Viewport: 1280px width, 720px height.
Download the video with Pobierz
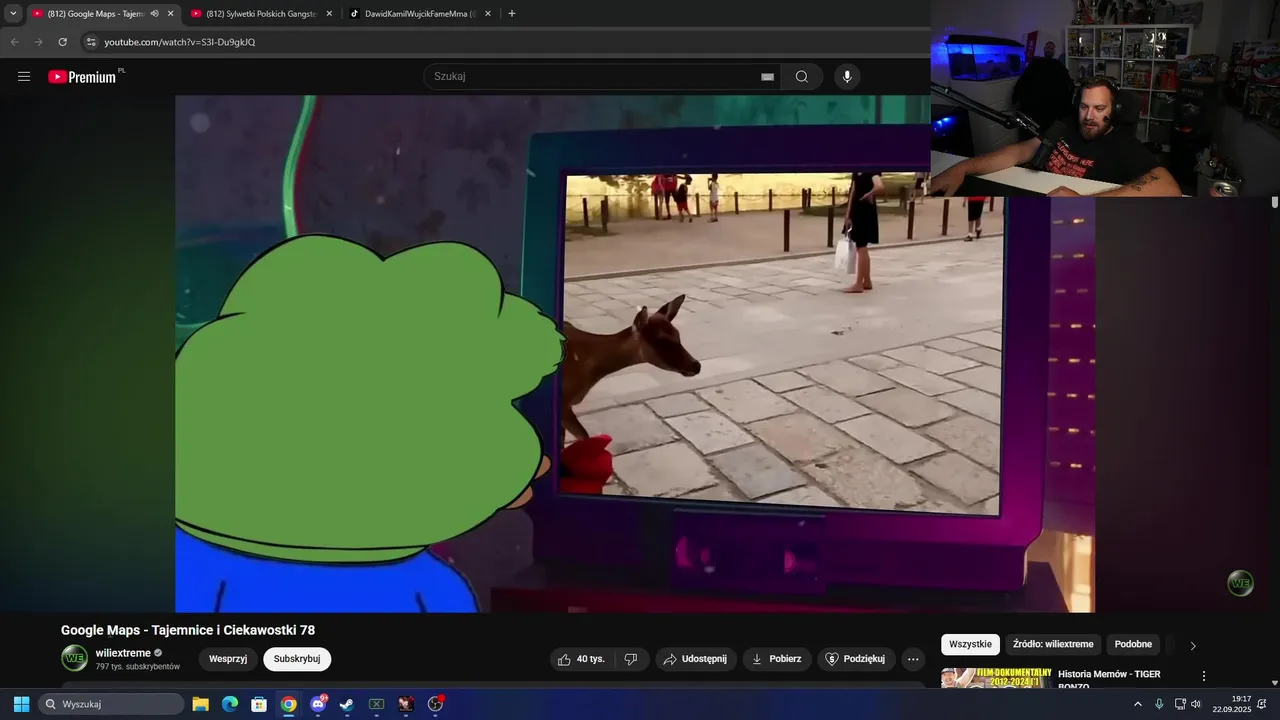777,659
